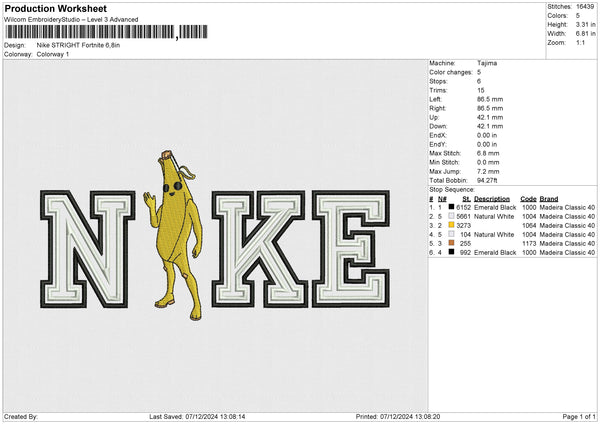This screenshot has width=600, height=424.
Task: Click the 'Color changes:' label
Action: pyautogui.click(x=451, y=72)
